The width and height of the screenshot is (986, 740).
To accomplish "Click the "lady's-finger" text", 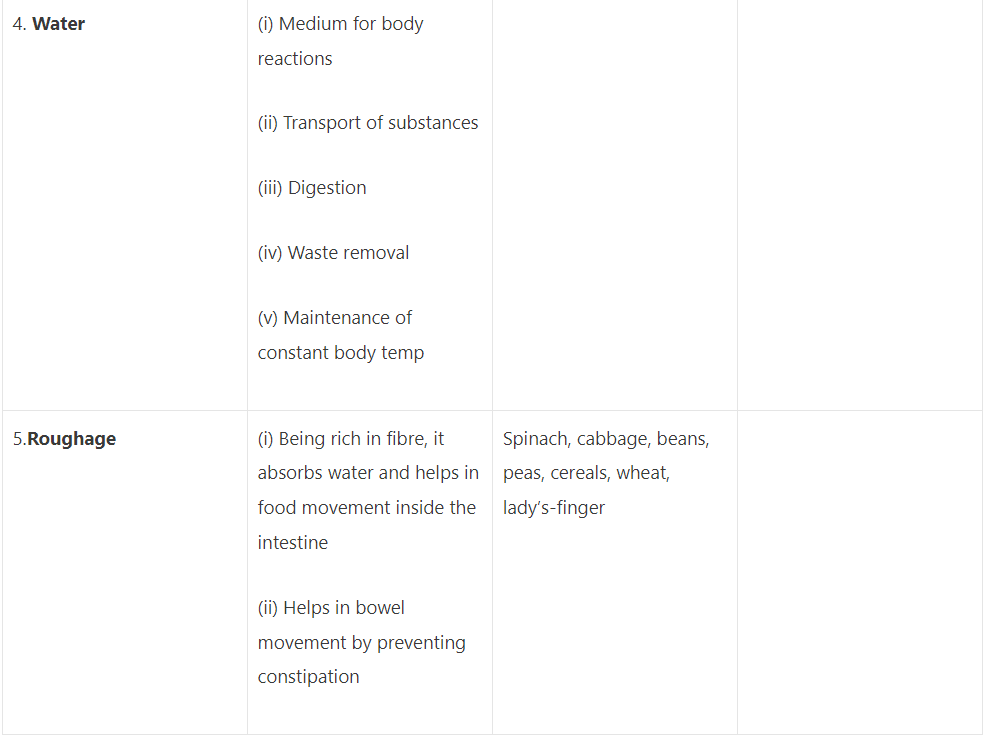I will tap(554, 508).
